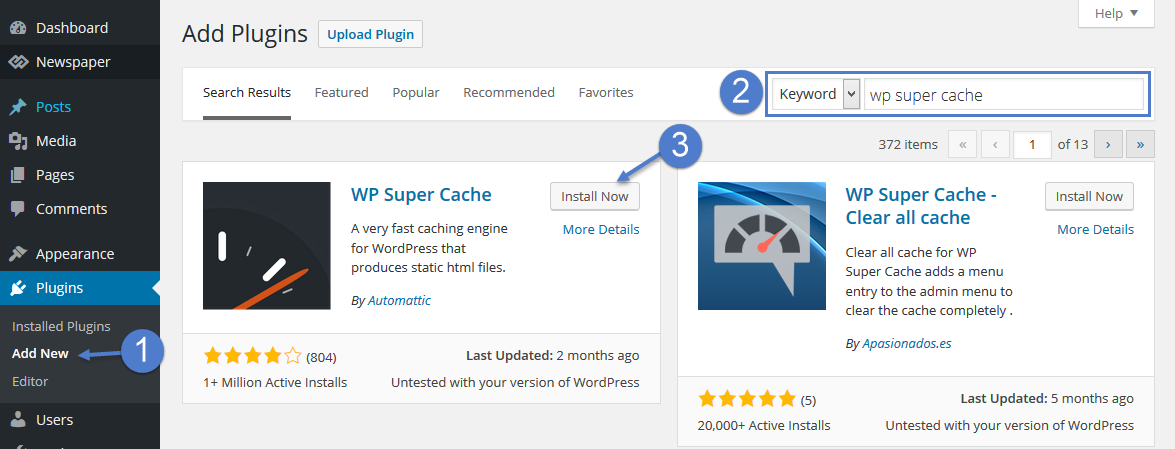Click the 20,000+ Active Installs text
Image resolution: width=1175 pixels, height=449 pixels.
(x=764, y=425)
